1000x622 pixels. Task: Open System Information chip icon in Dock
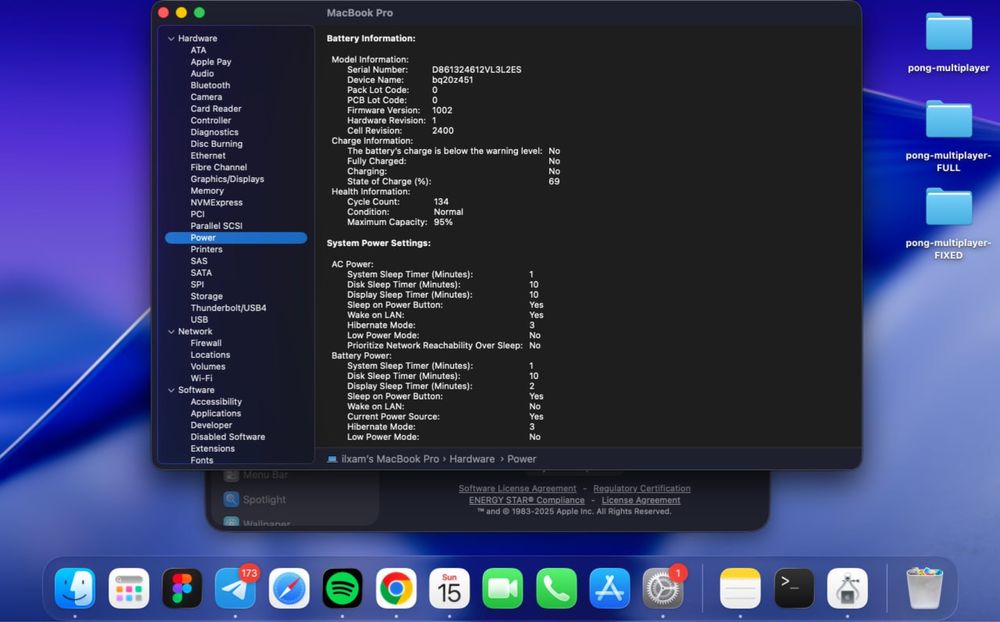click(x=847, y=588)
